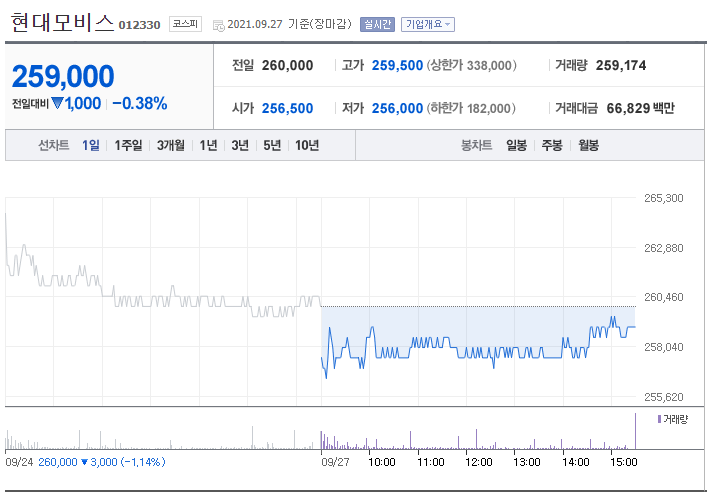Viewport: 707px width, 492px height.
Task: Click the 시가 value 256,500
Action: [287, 108]
